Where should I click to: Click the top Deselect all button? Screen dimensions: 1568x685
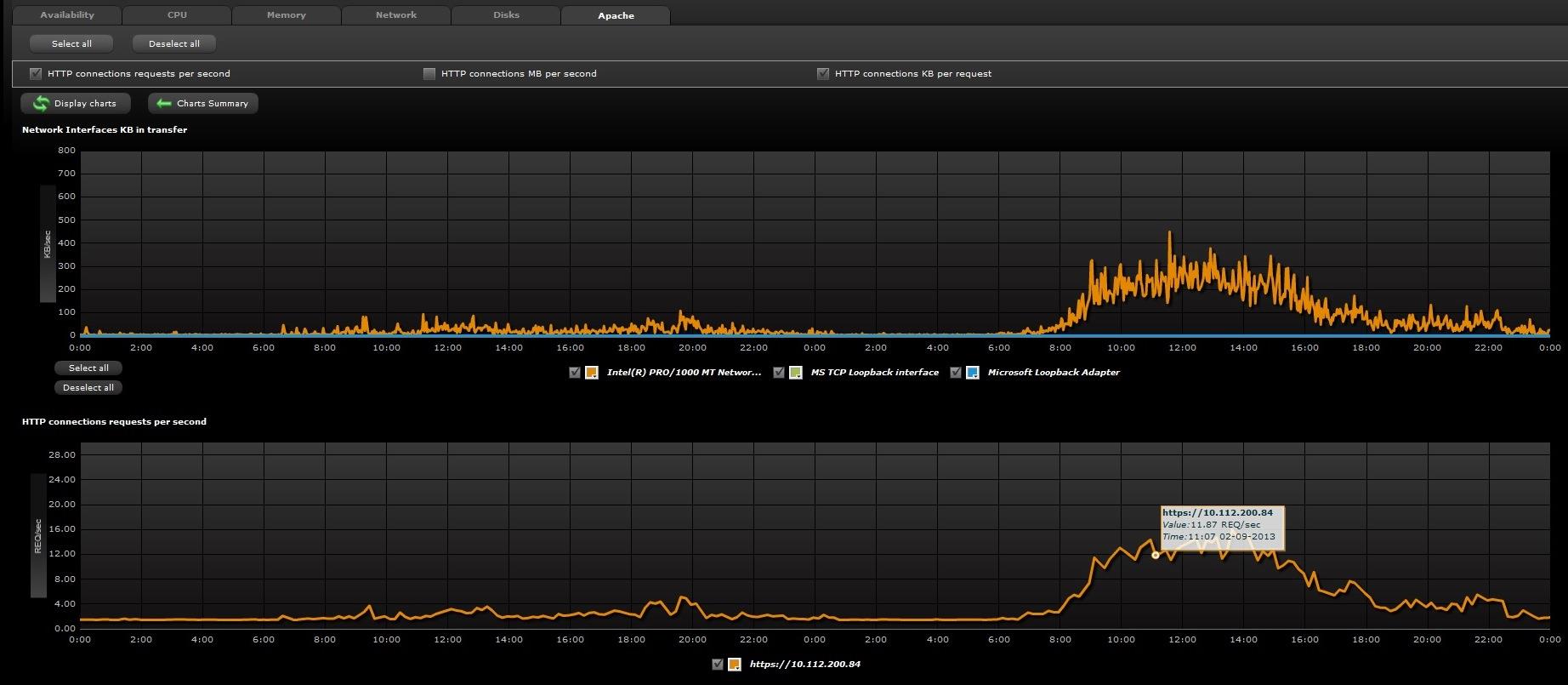coord(174,43)
